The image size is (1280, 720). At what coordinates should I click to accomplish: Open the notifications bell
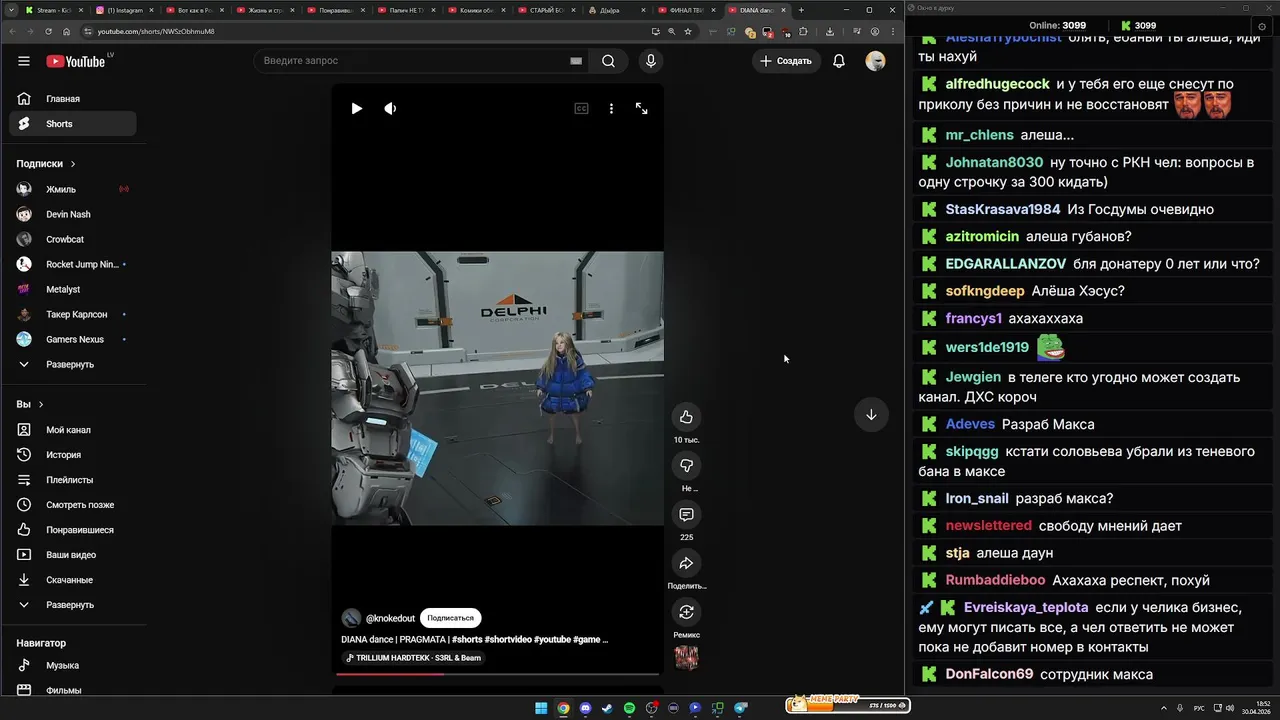tap(839, 61)
